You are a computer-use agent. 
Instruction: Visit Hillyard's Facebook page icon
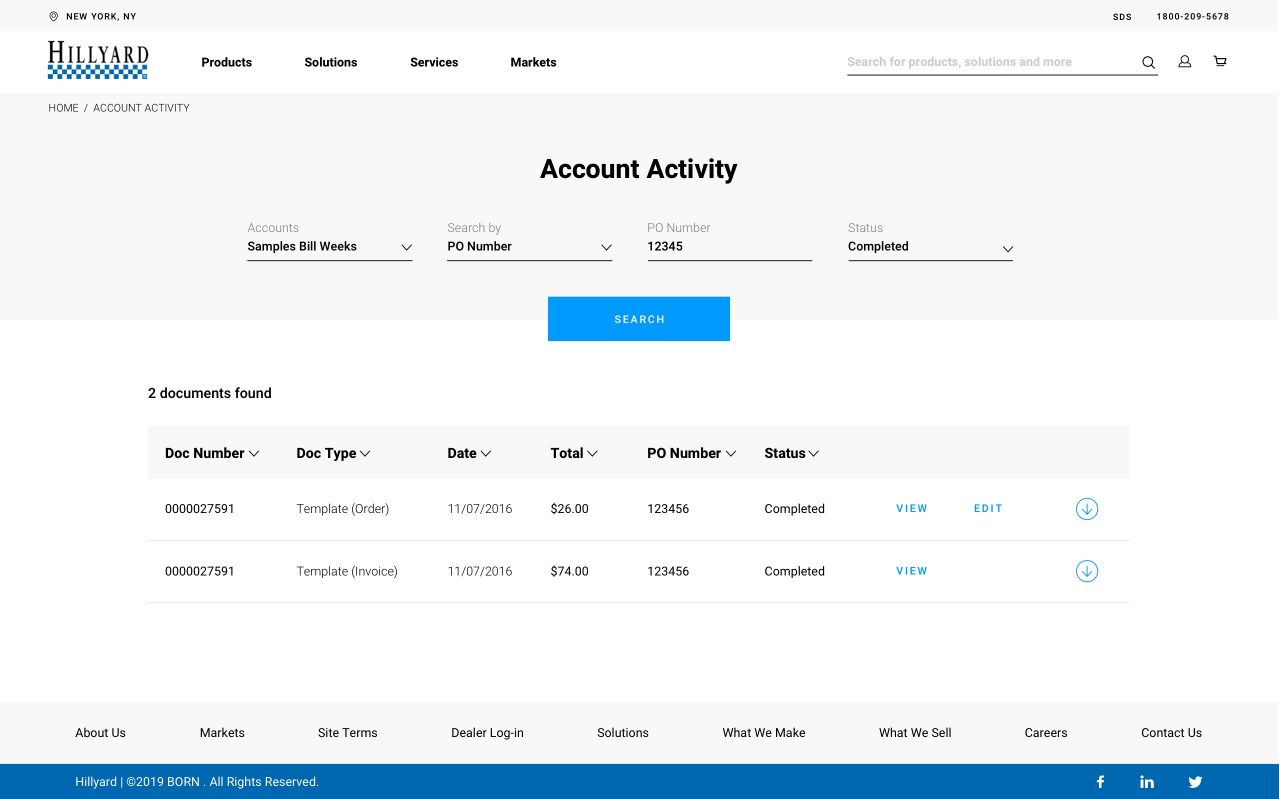click(x=1100, y=782)
